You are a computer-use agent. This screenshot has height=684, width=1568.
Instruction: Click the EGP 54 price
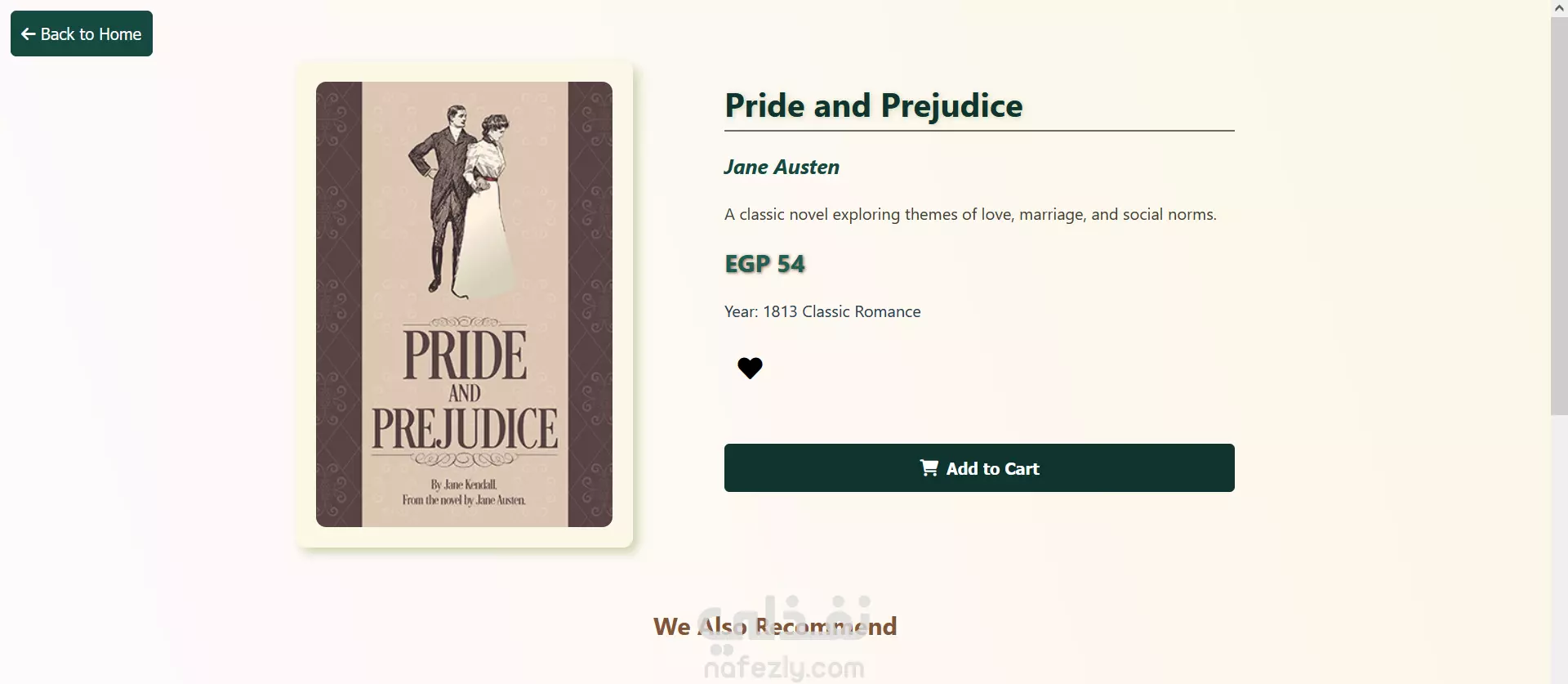pos(764,264)
